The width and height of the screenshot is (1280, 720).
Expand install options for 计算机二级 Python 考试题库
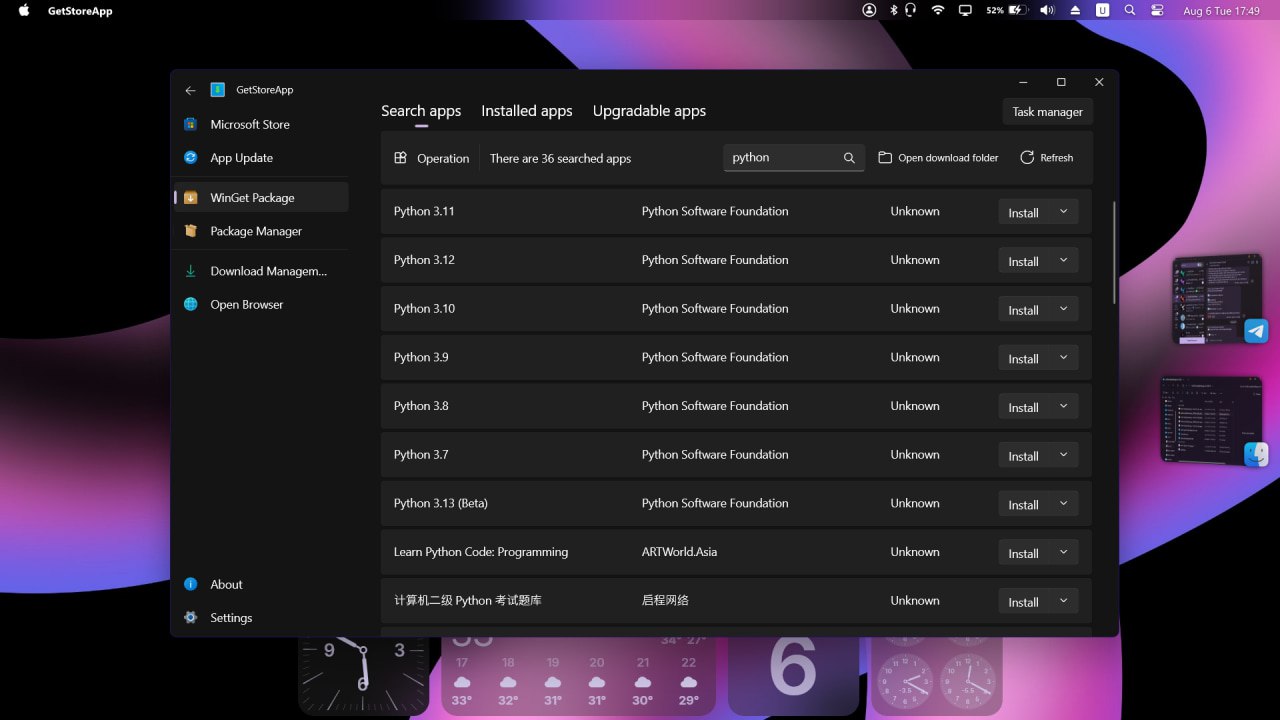[x=1063, y=601]
